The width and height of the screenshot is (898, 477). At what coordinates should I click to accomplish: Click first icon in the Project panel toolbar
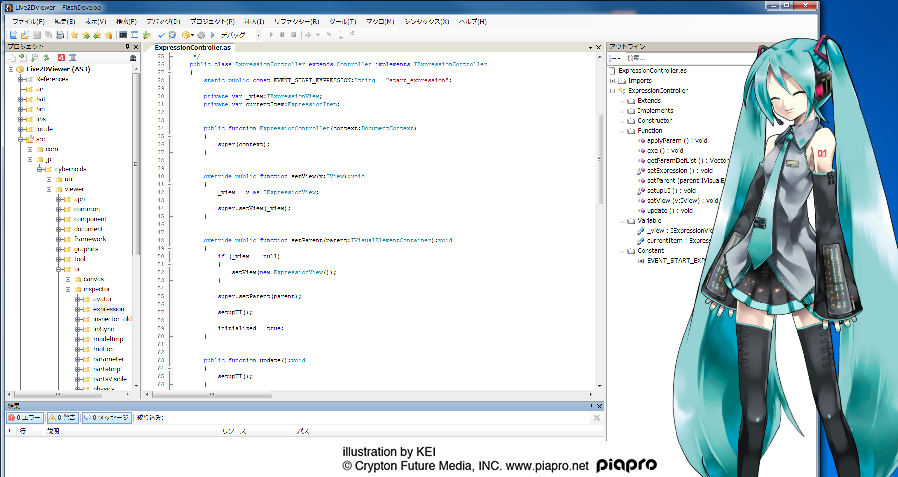(13, 57)
